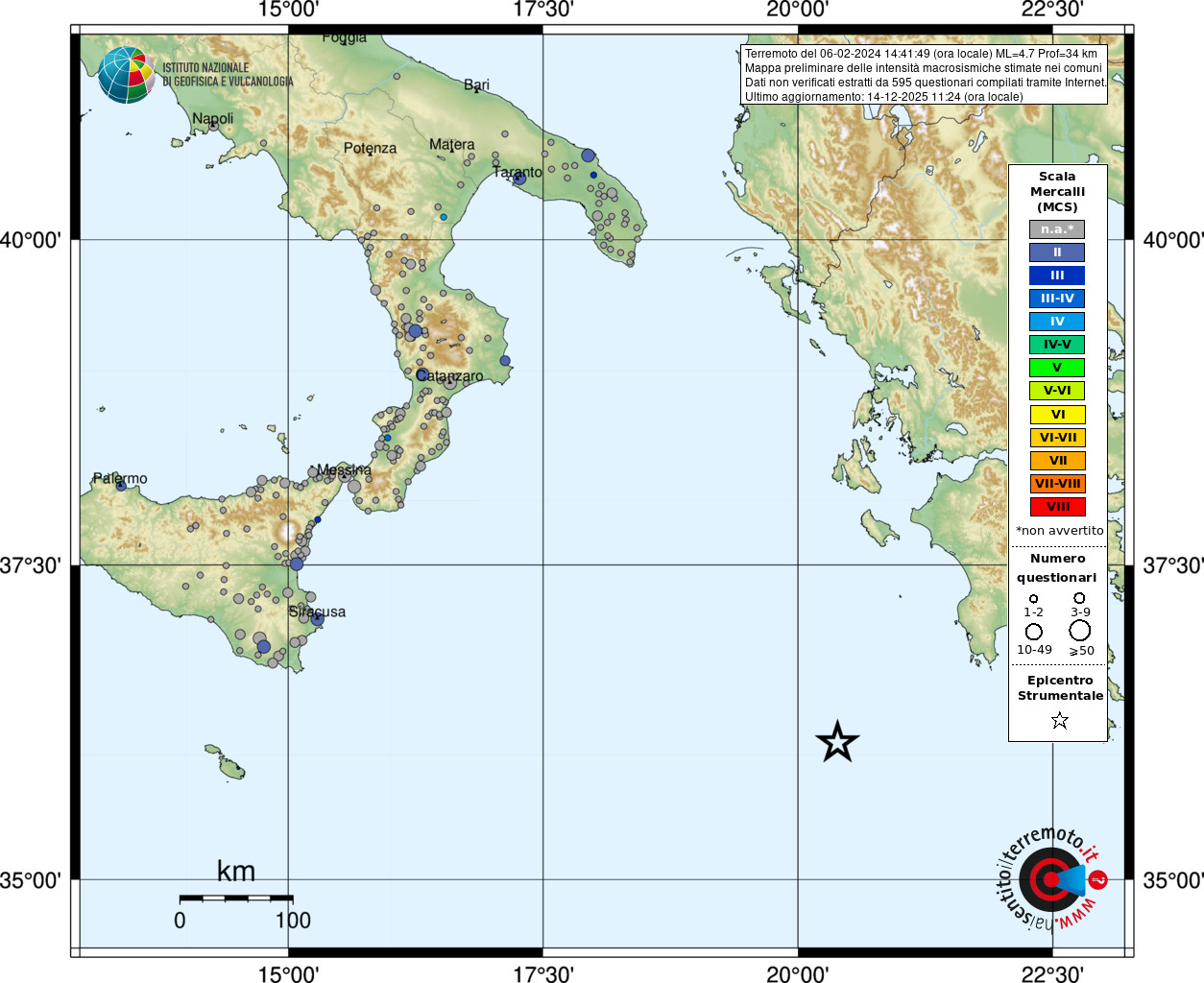Click the smallest 1-2 questionnaires circle
Image resolution: width=1204 pixels, height=983 pixels.
point(1034,598)
